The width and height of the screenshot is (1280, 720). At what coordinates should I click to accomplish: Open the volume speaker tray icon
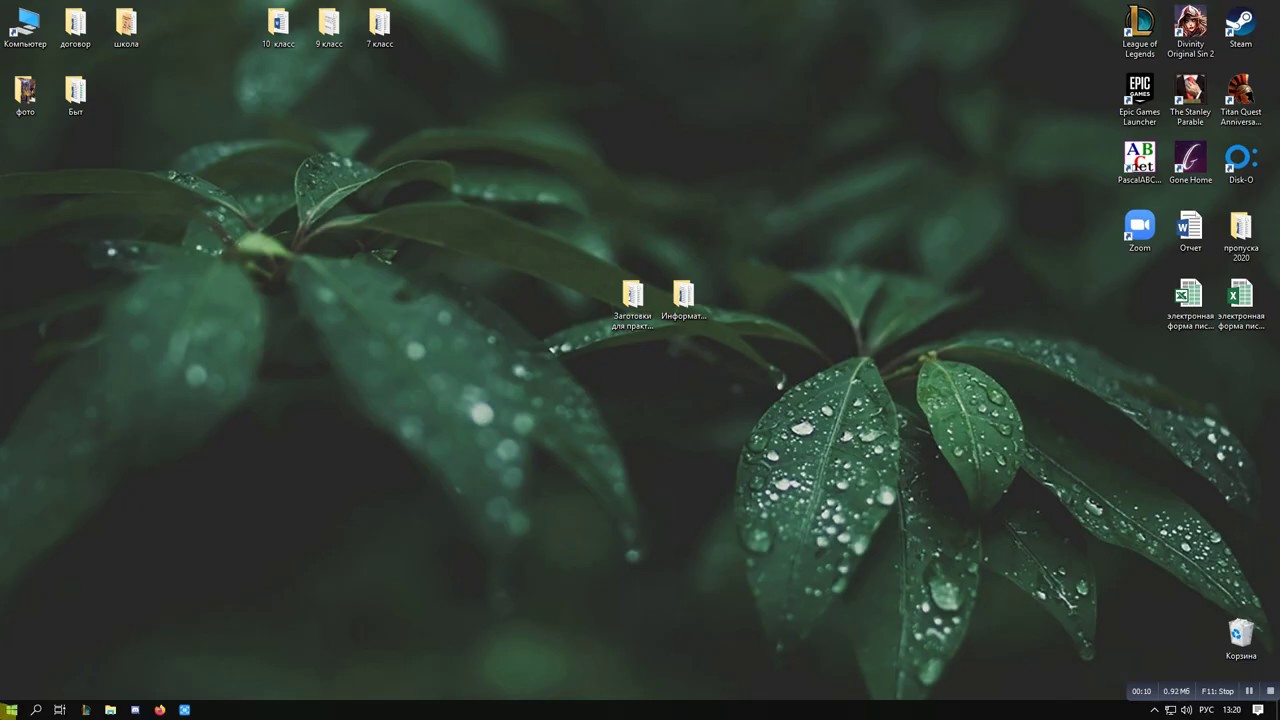point(1186,710)
